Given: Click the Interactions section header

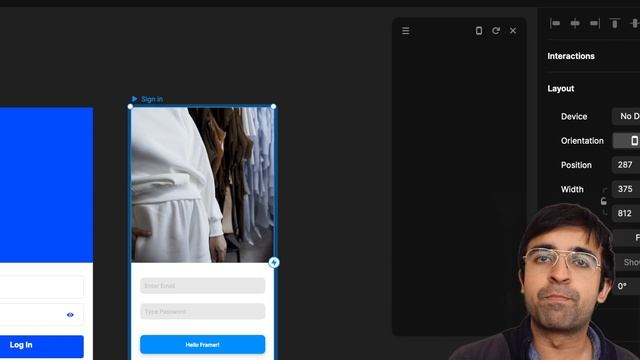Looking at the screenshot, I should 571,56.
